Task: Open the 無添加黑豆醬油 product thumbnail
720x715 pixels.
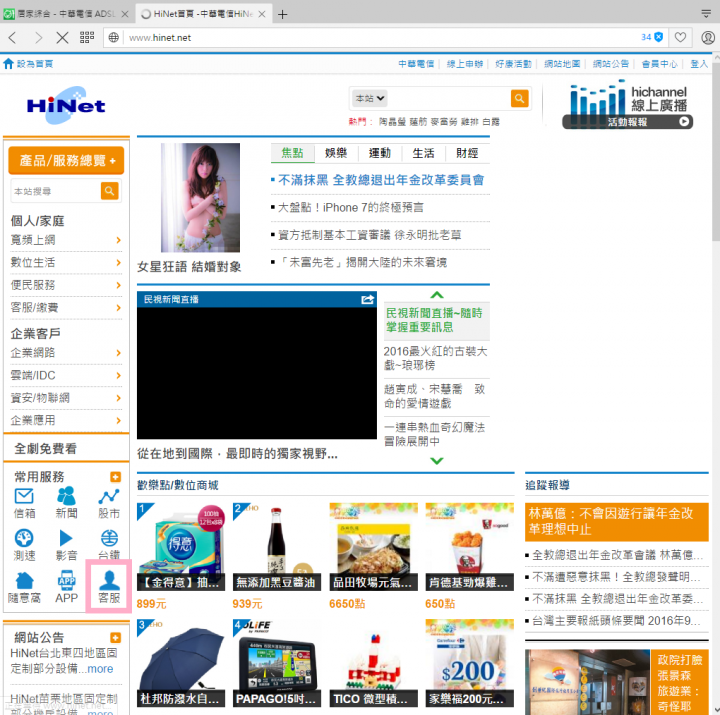Action: 276,546
